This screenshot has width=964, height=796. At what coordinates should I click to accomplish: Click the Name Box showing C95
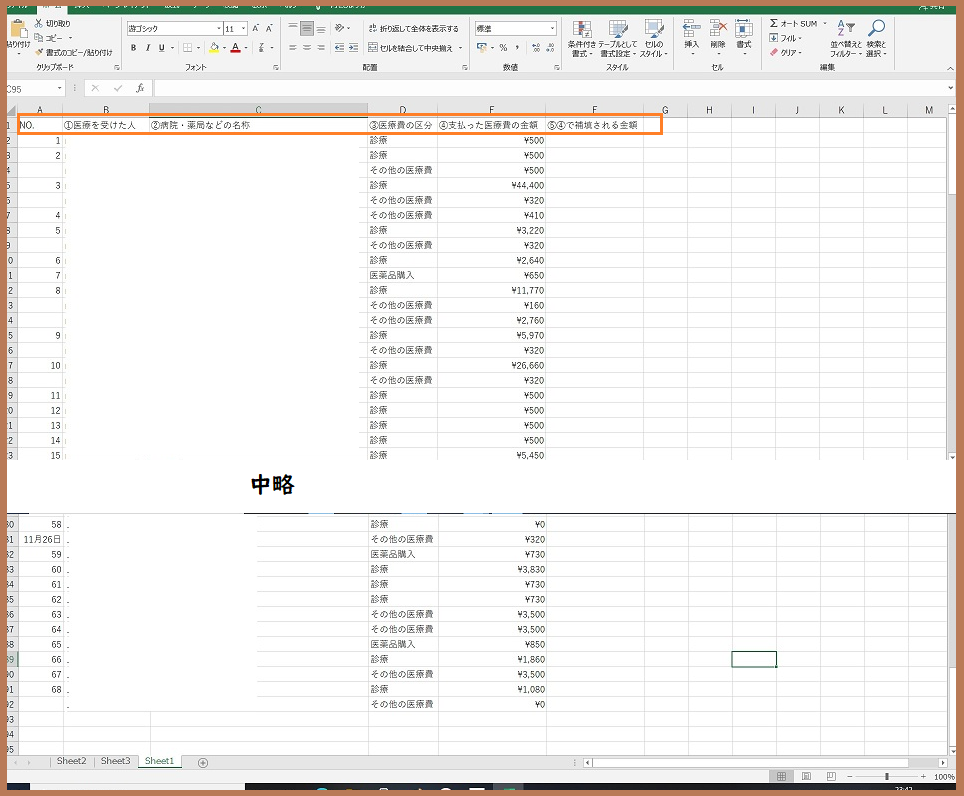point(31,89)
